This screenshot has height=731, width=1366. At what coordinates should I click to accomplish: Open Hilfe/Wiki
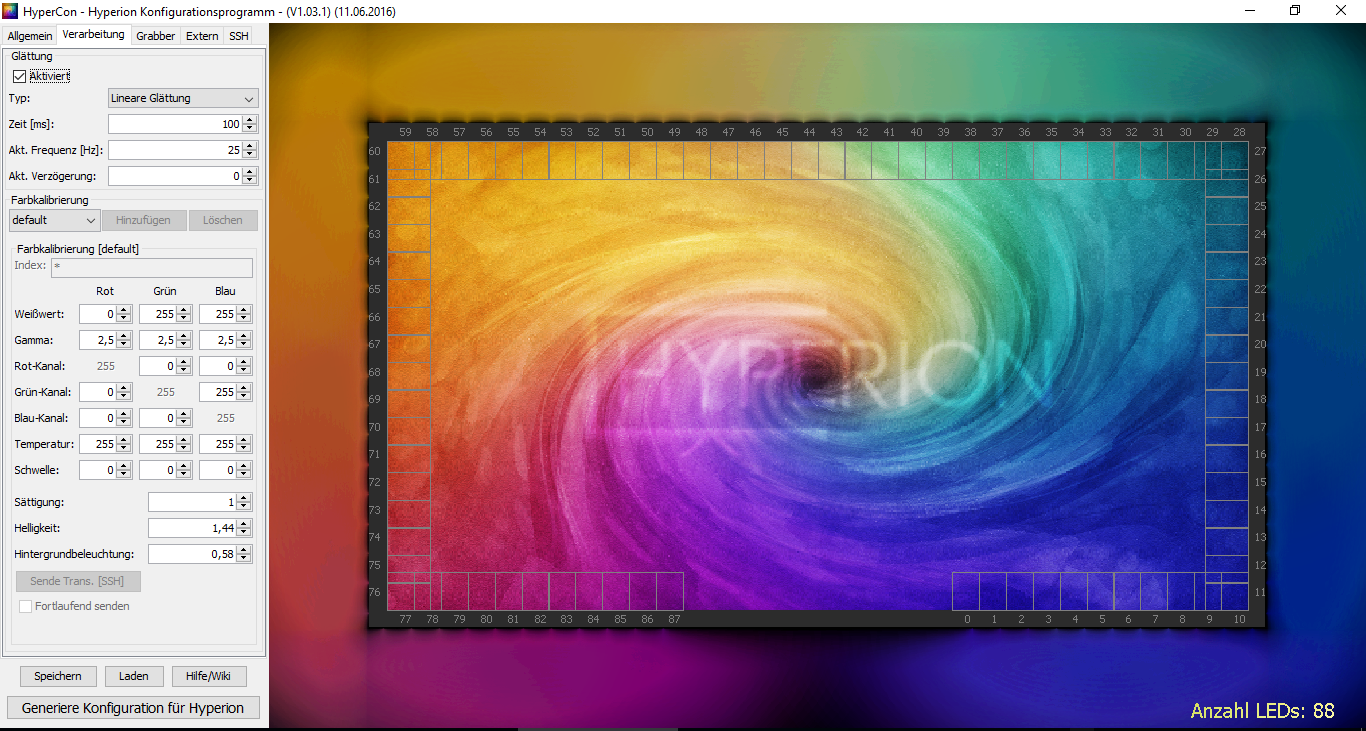click(209, 676)
